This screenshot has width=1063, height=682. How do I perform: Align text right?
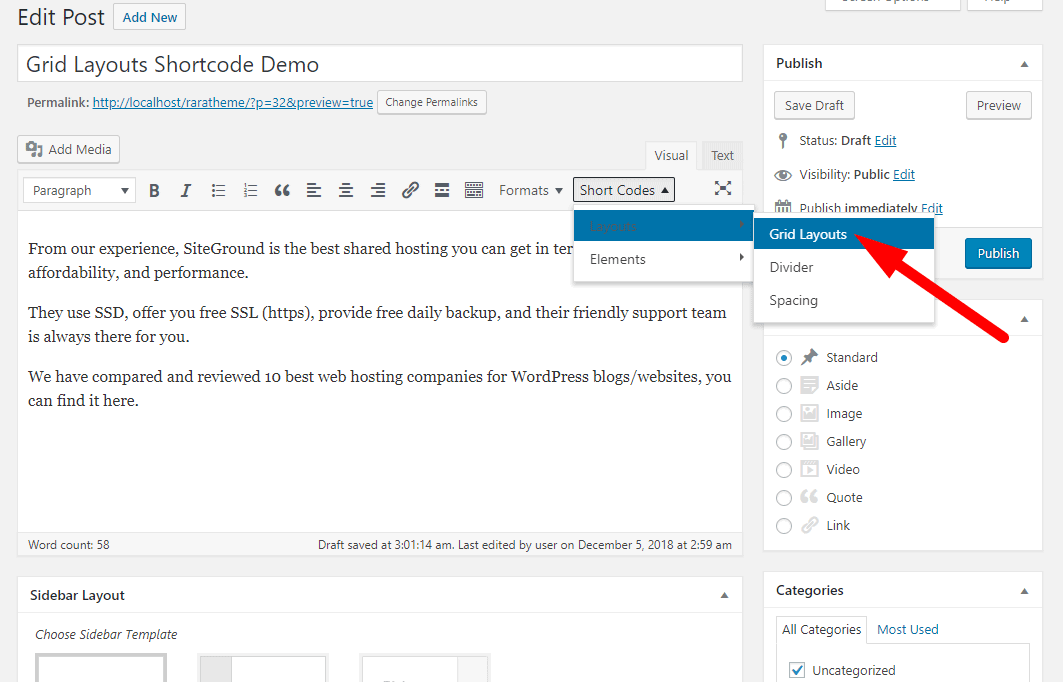pyautogui.click(x=378, y=190)
